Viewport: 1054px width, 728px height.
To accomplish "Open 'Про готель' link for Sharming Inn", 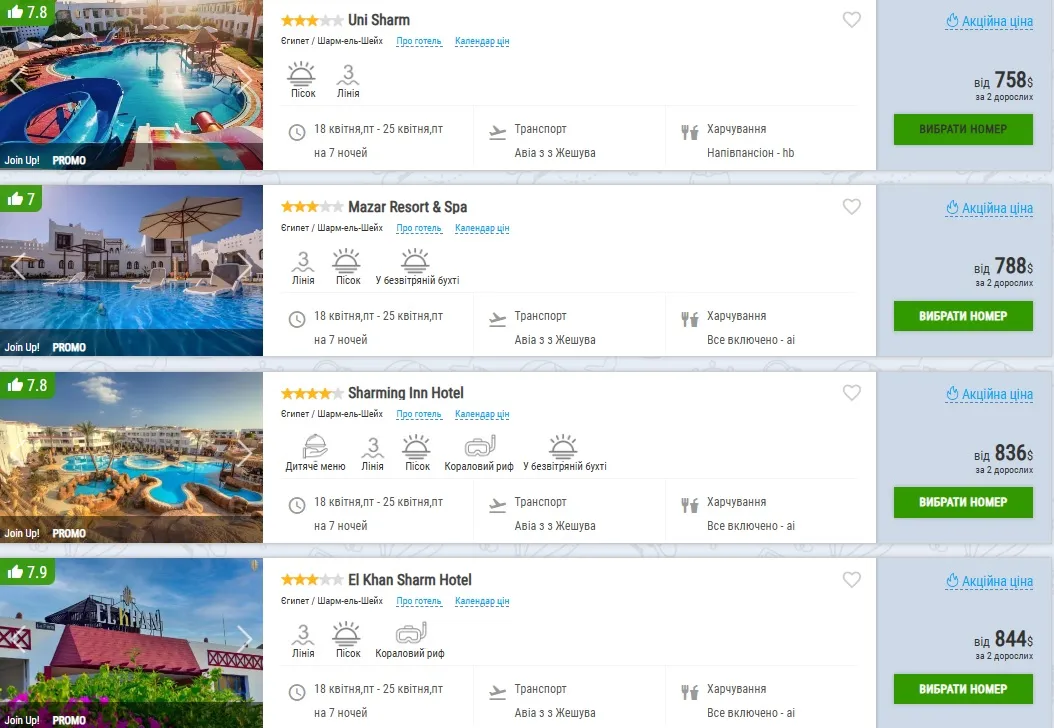I will 418,414.
